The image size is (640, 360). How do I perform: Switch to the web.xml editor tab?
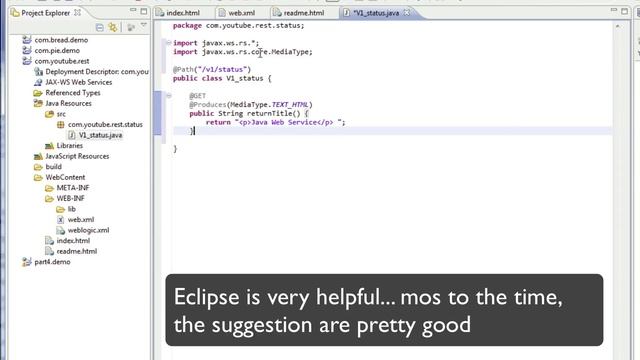click(x=241, y=13)
